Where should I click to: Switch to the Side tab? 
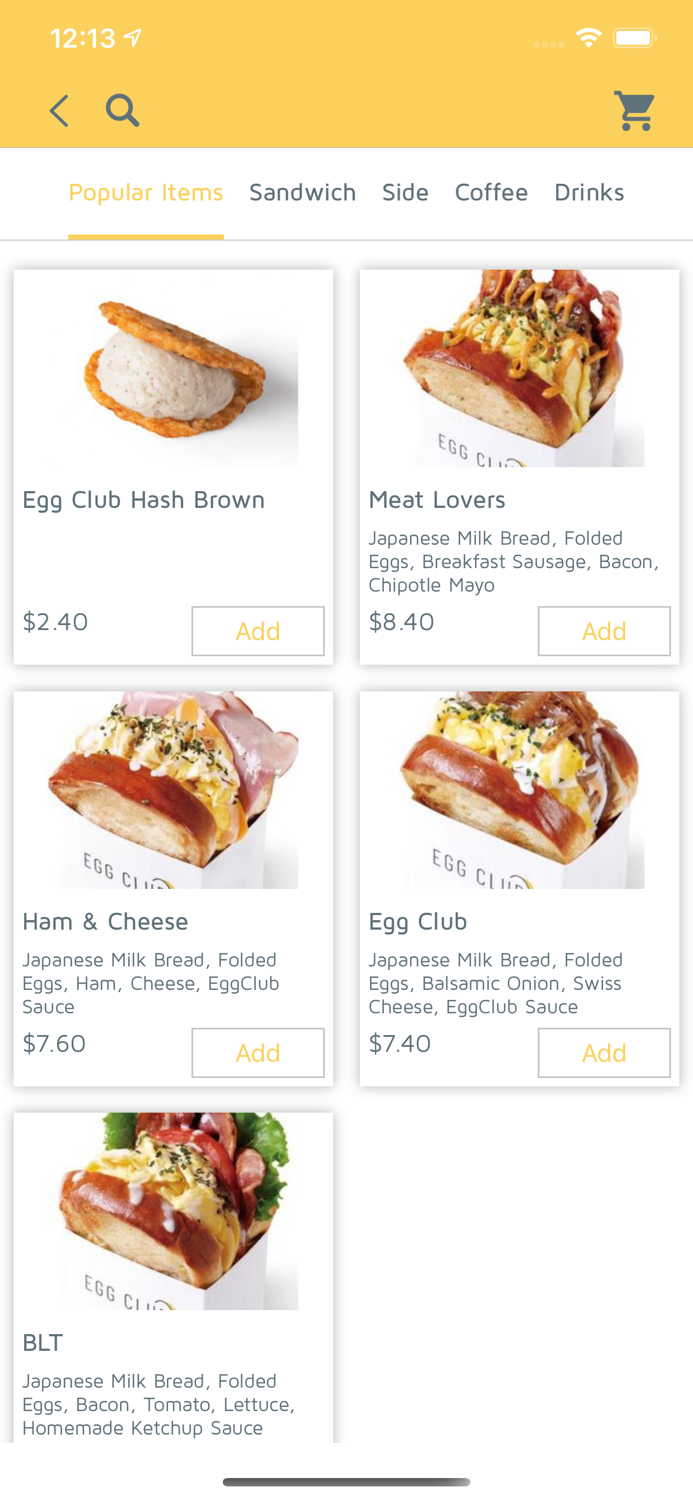(x=406, y=192)
